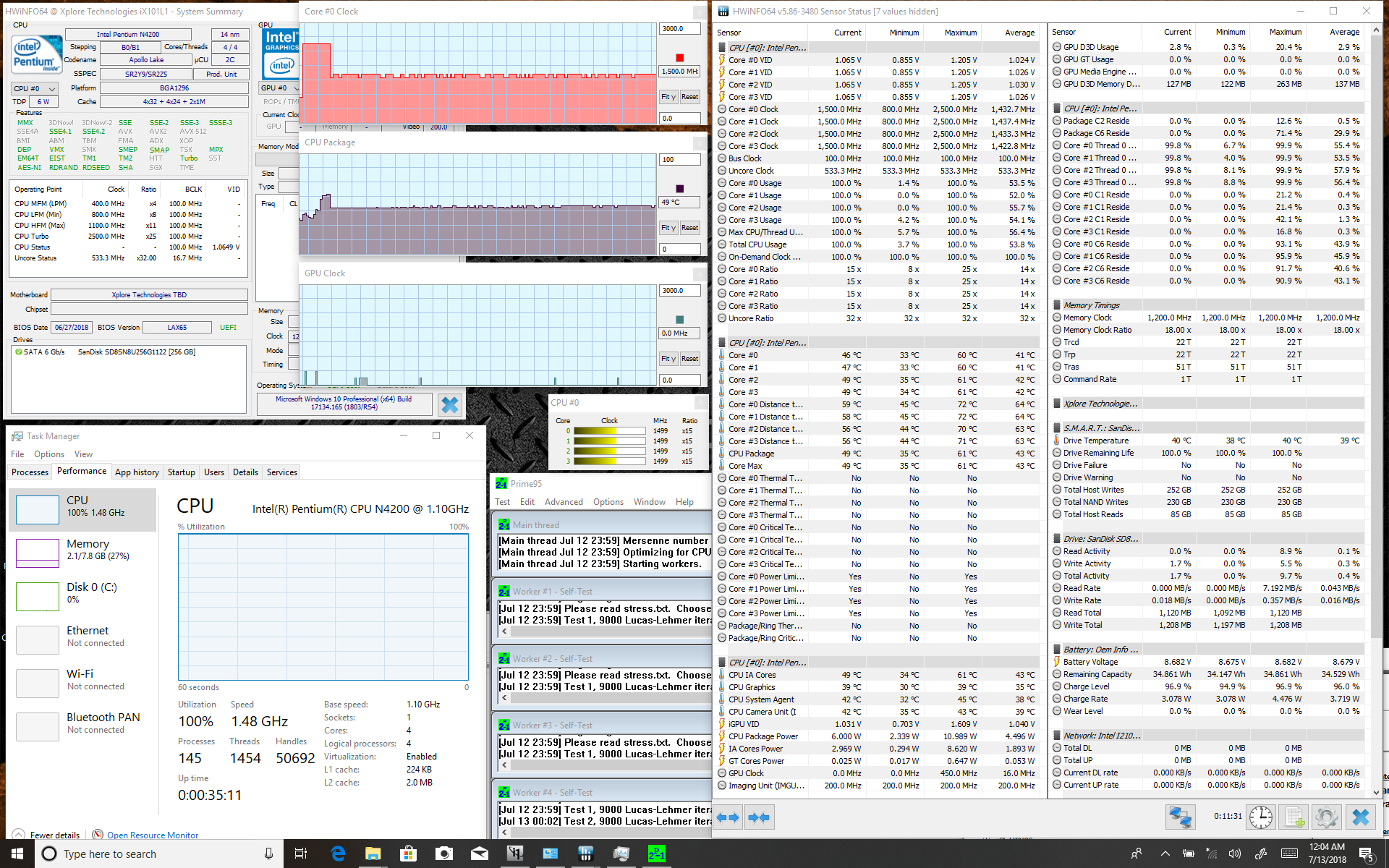This screenshot has width=1389, height=868.
Task: Open the Camera app from the taskbar
Action: (x=443, y=854)
